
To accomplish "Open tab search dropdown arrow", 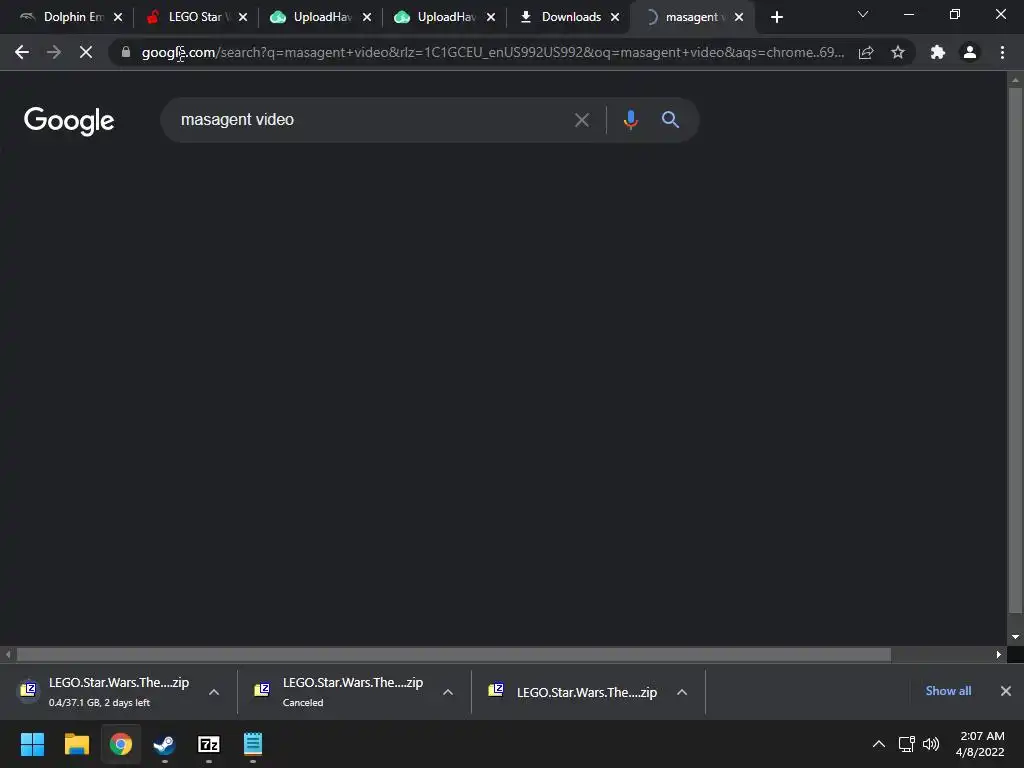I will point(863,14).
